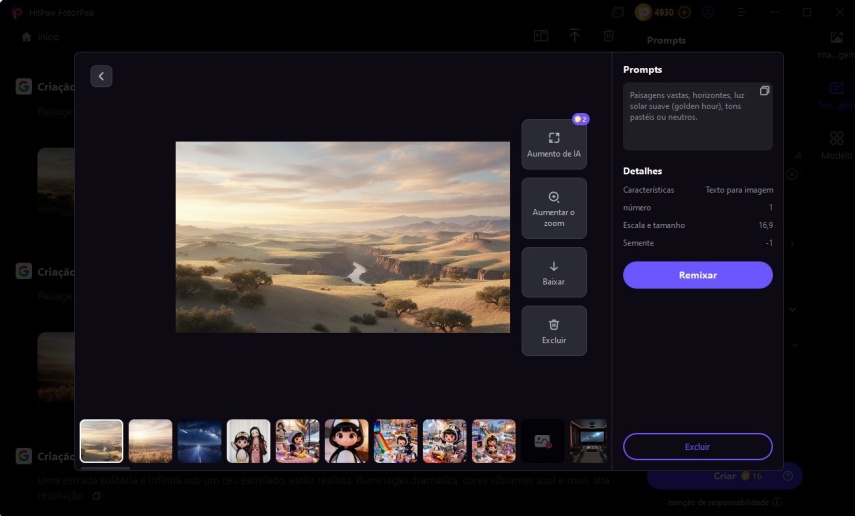Click the back arrow in the preview
This screenshot has height=516, width=855.
[101, 76]
